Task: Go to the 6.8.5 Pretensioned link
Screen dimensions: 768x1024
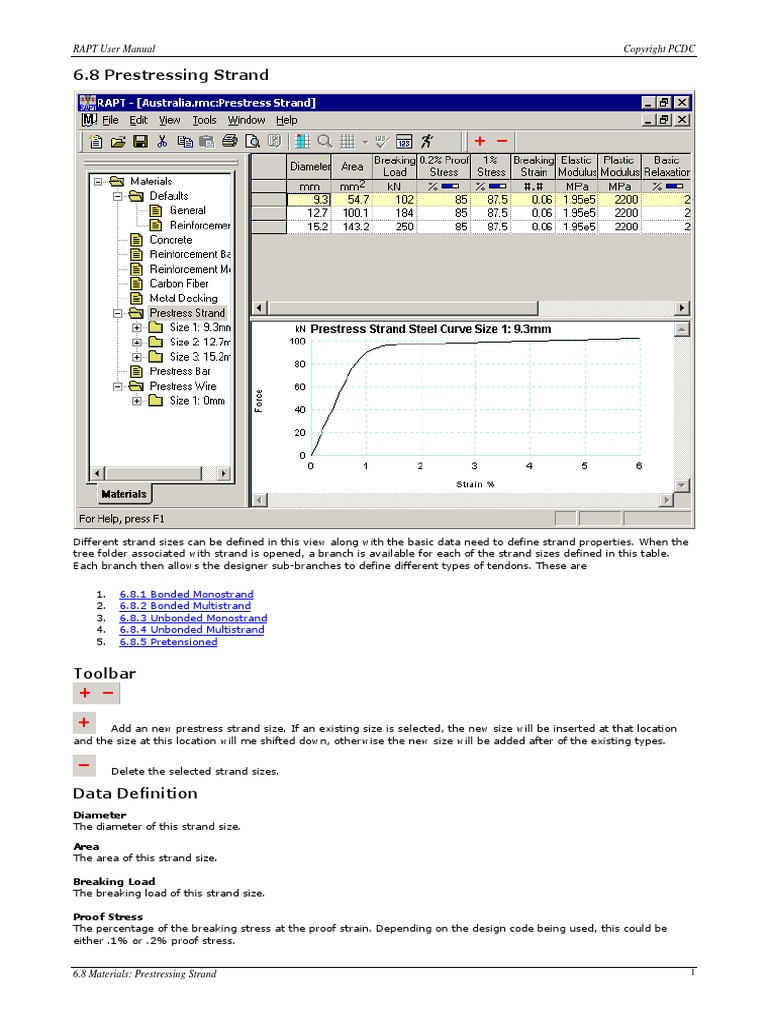Action: coord(168,642)
